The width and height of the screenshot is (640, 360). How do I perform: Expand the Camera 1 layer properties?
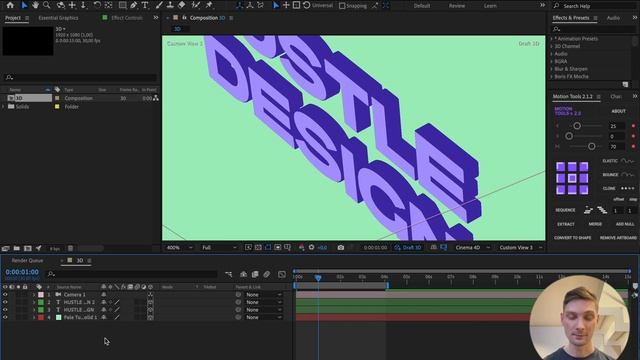[34, 295]
